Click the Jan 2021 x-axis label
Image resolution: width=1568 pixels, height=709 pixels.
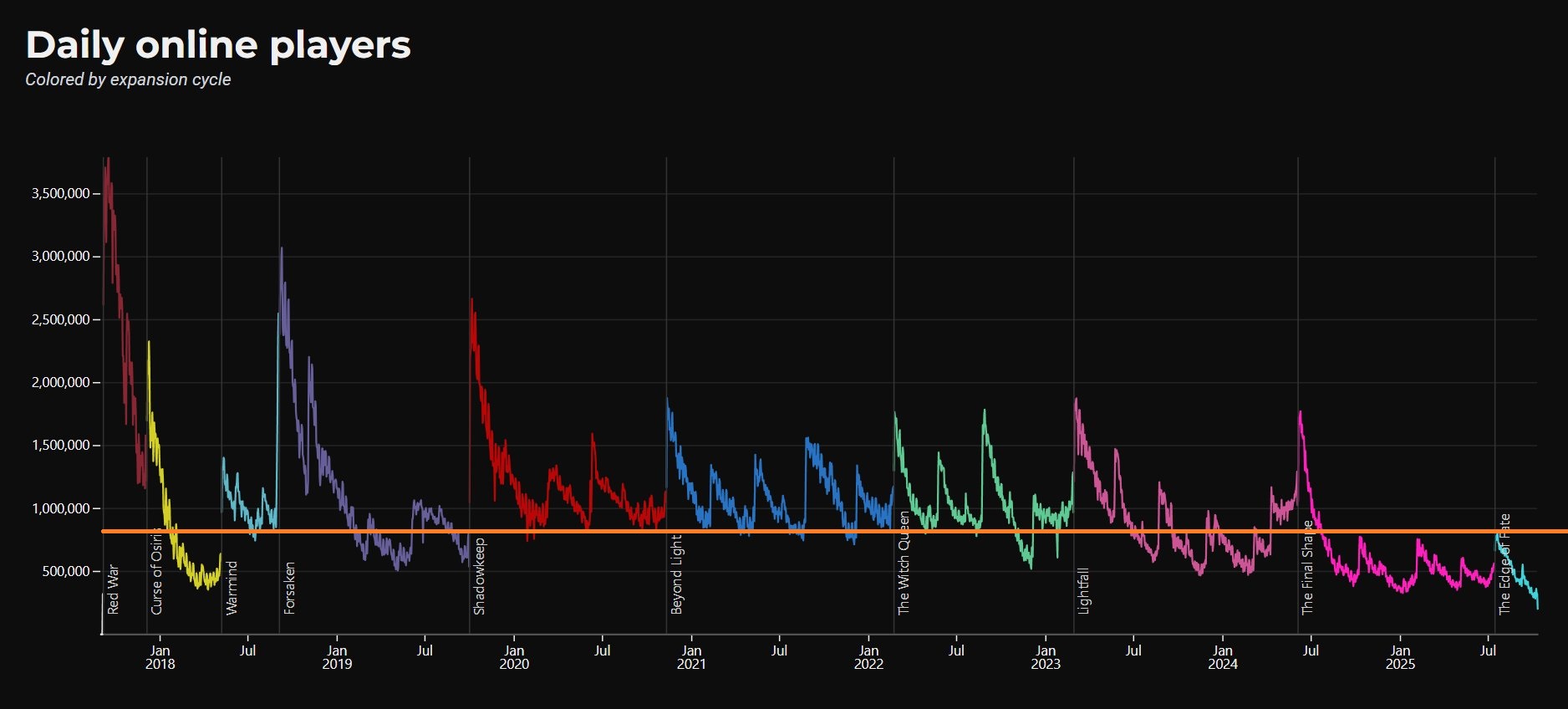(x=691, y=657)
